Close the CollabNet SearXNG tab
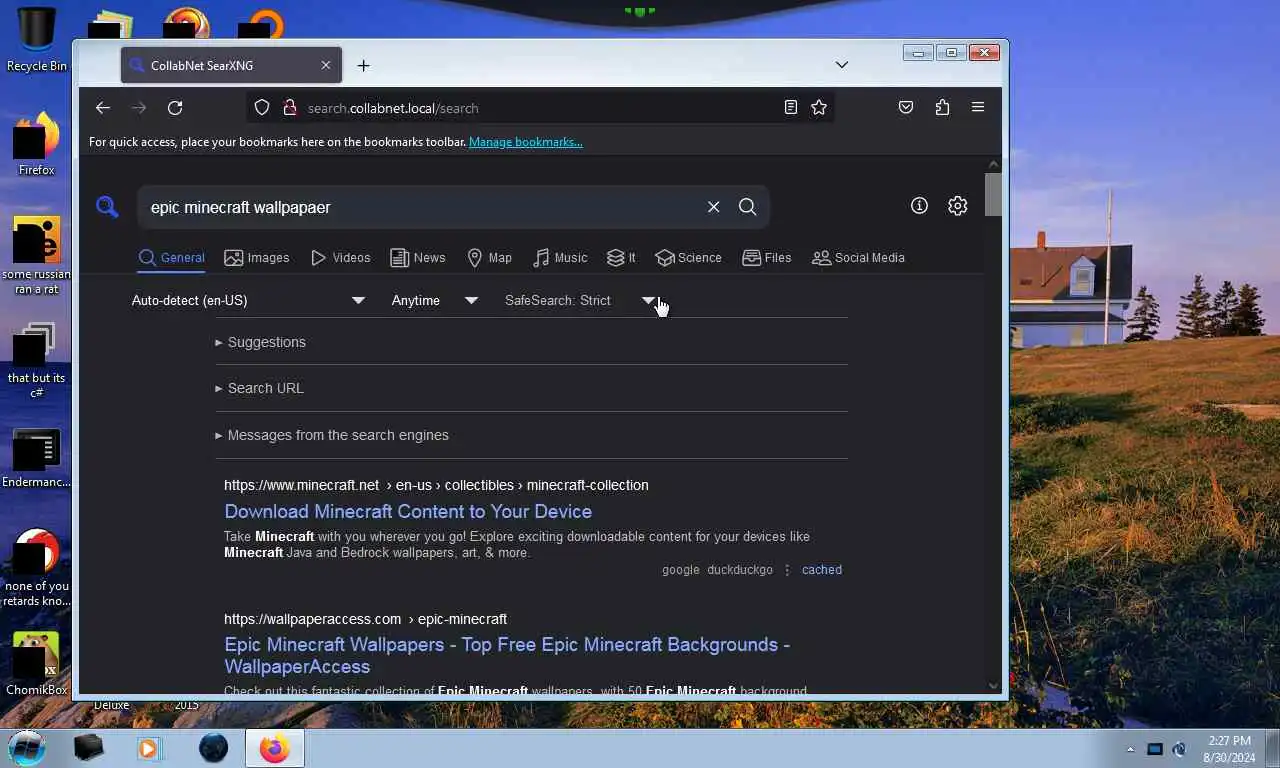 (325, 65)
